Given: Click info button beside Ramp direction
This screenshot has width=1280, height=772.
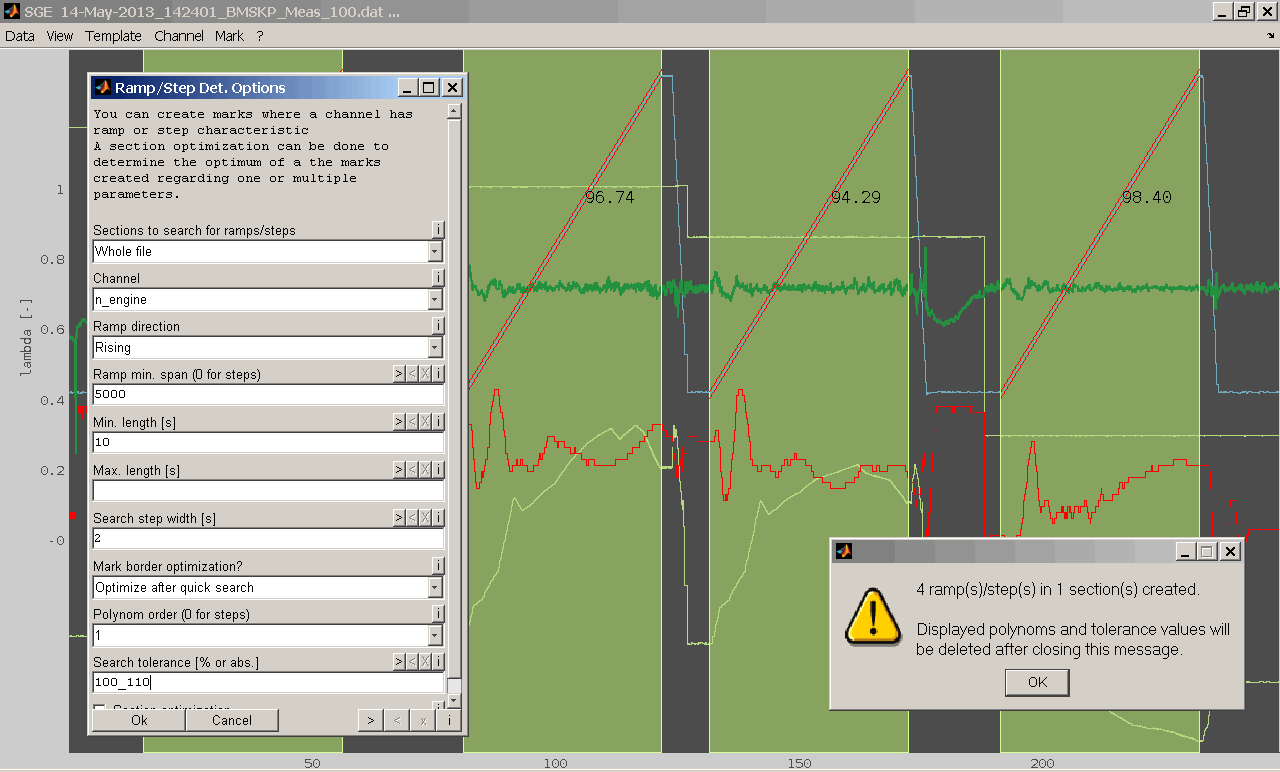Looking at the screenshot, I should 438,326.
